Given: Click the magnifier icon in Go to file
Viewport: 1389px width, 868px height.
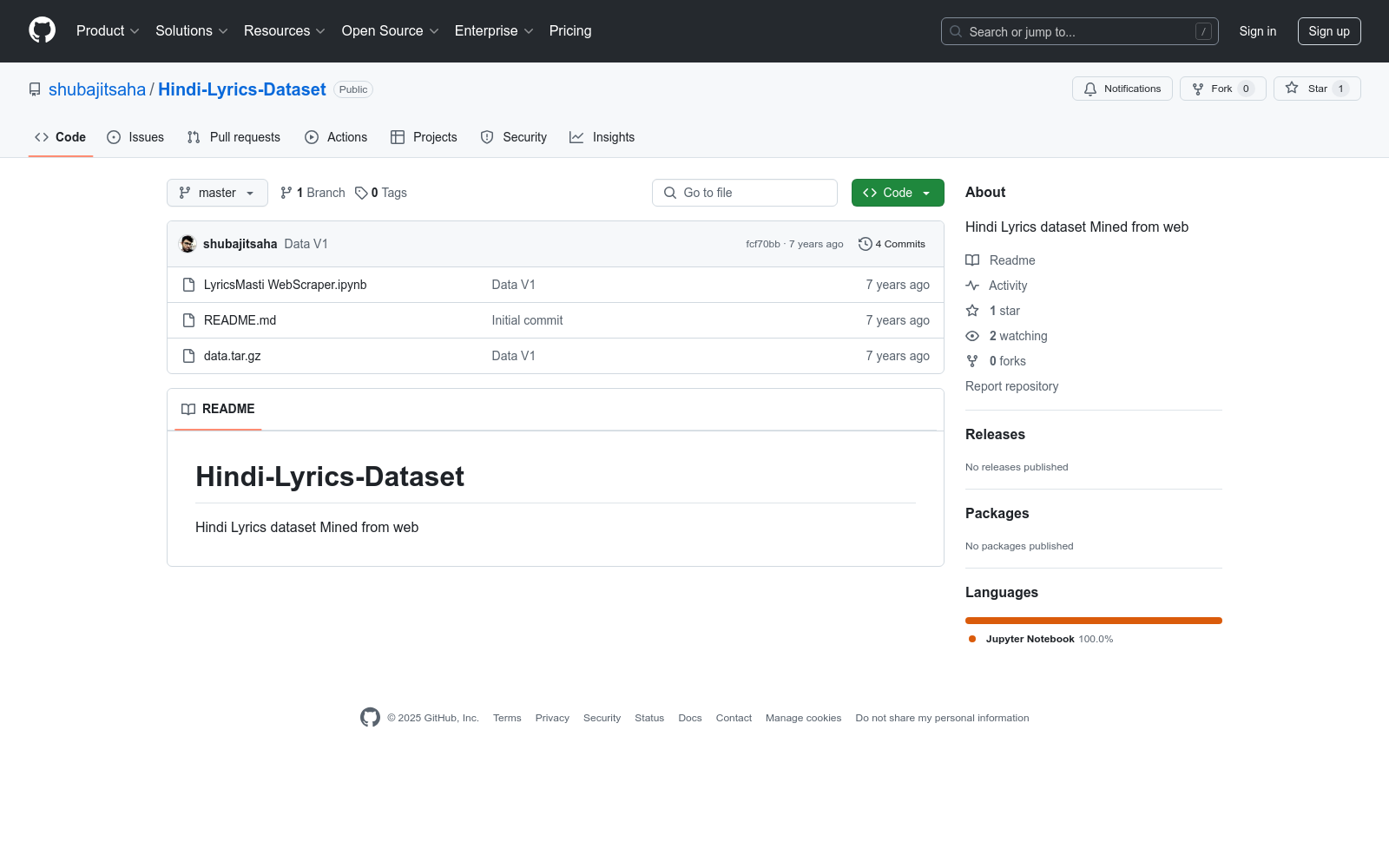Looking at the screenshot, I should (x=670, y=193).
